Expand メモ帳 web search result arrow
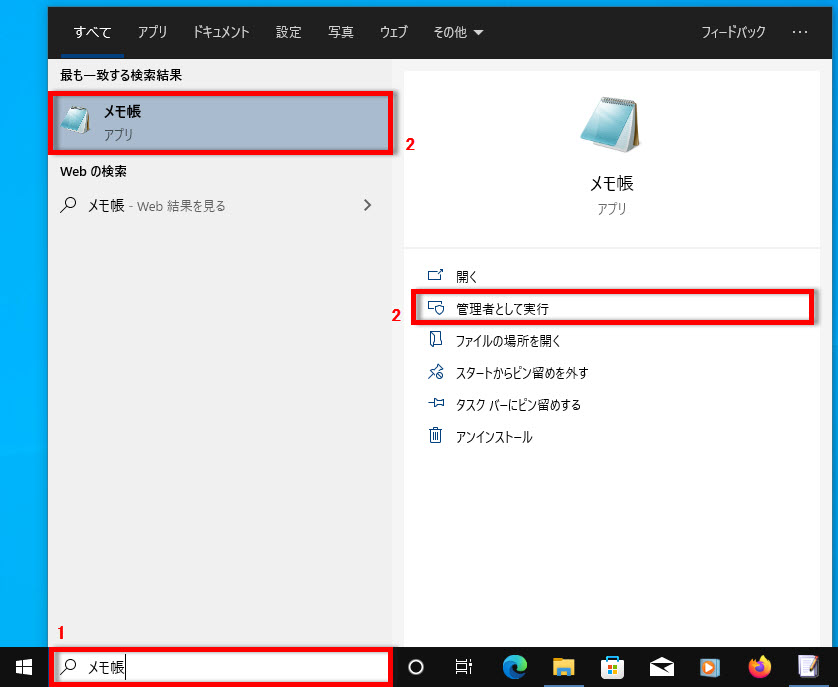 pyautogui.click(x=367, y=205)
